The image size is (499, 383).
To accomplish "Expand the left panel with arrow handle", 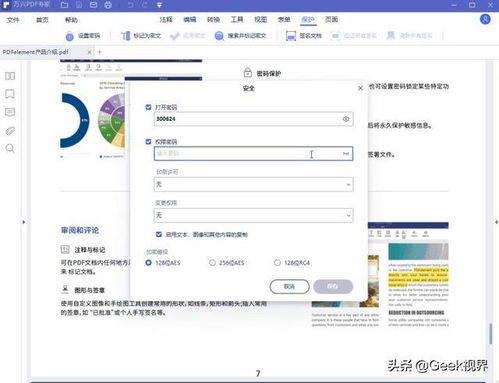I will point(23,222).
